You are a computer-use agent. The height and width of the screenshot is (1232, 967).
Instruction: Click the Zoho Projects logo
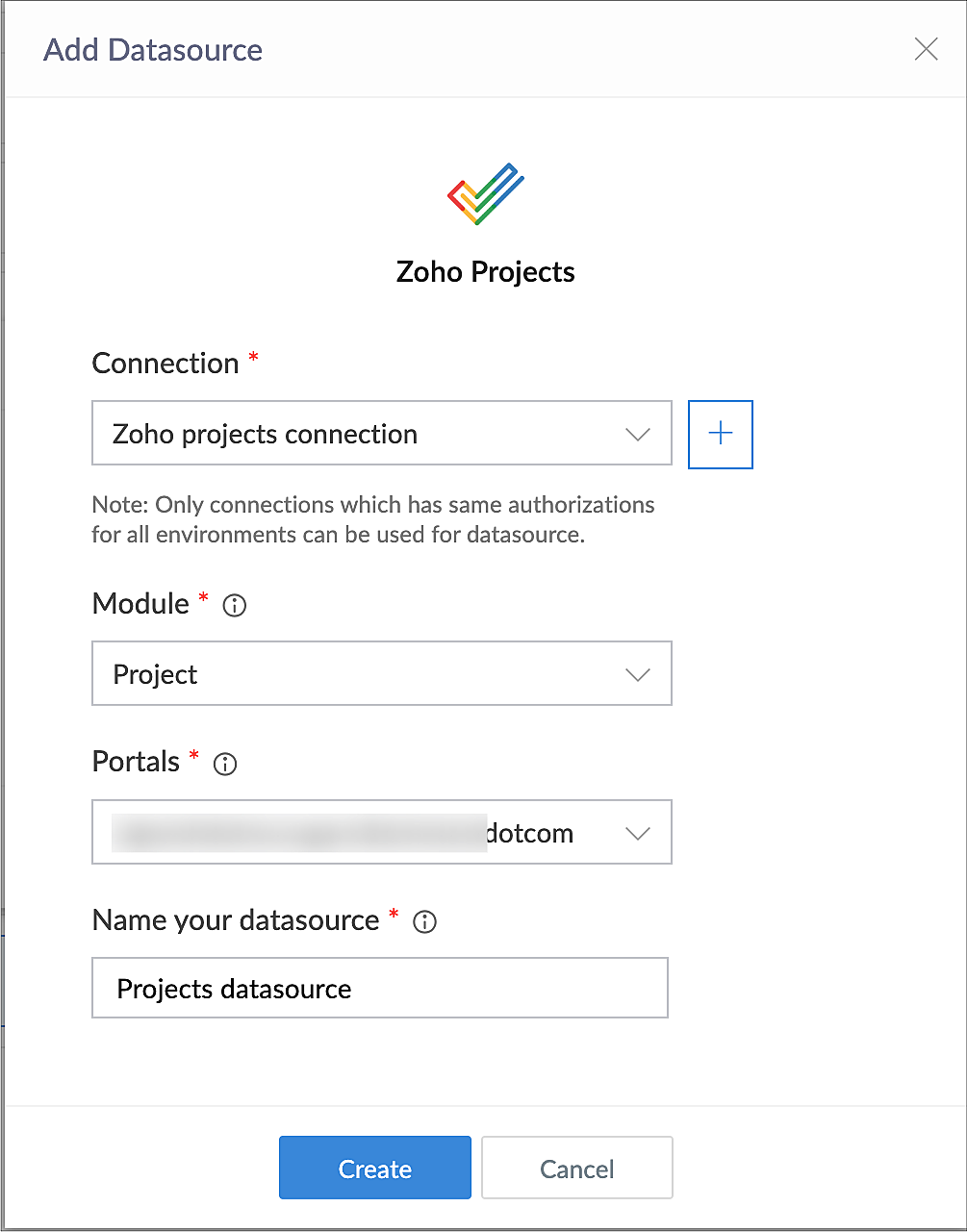(x=485, y=194)
